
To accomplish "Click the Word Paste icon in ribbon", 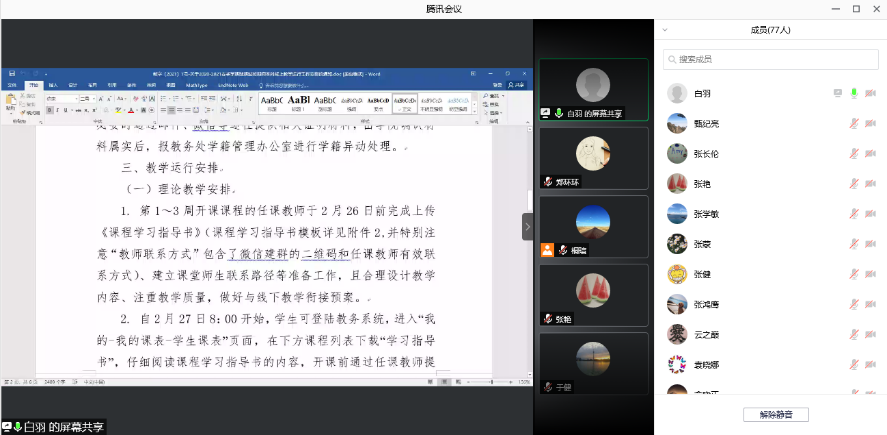I will tap(10, 100).
